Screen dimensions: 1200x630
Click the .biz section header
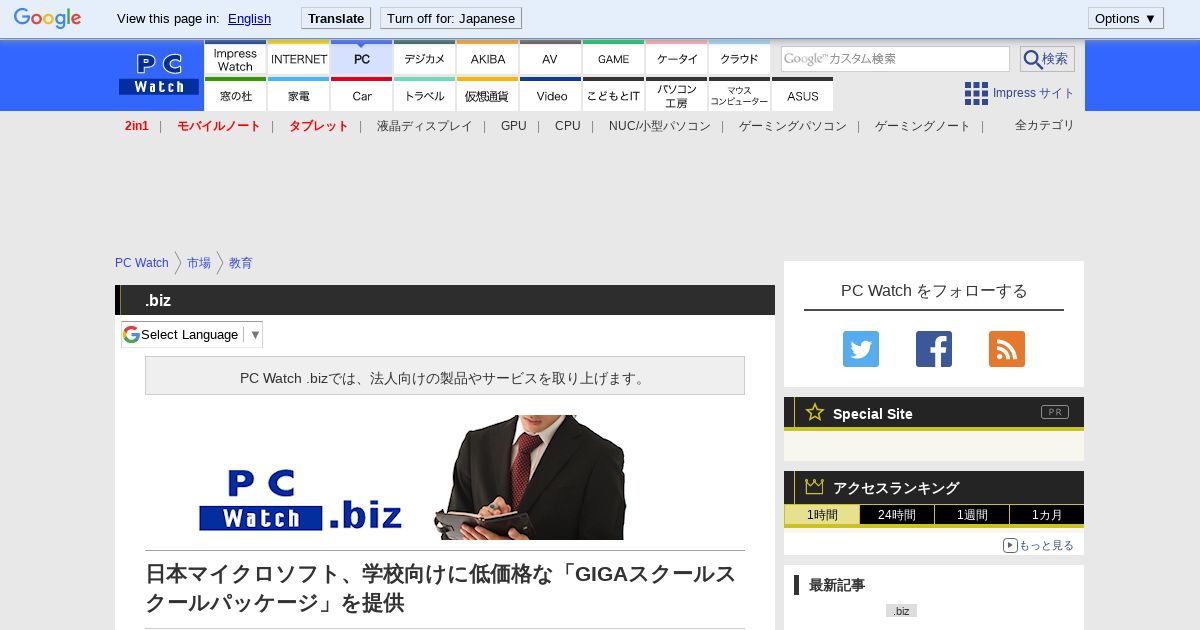click(445, 300)
